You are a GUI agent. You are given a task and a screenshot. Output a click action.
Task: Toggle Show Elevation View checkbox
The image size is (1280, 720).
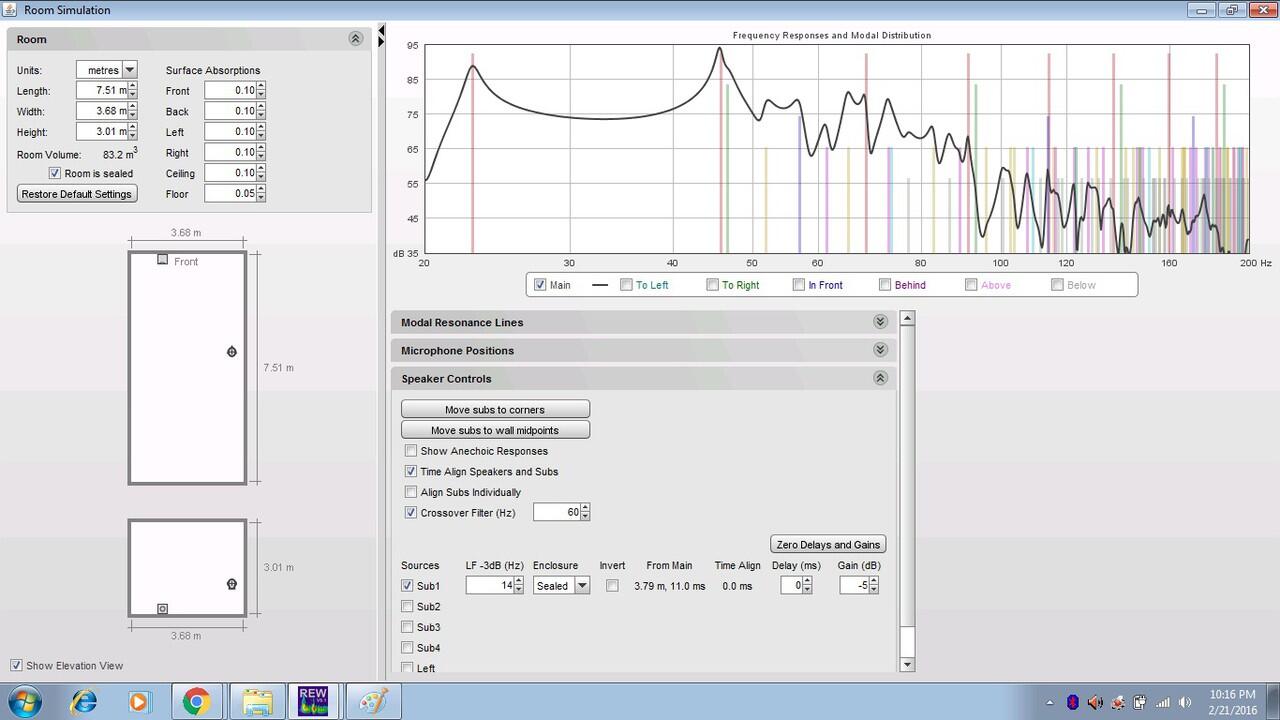[16, 666]
